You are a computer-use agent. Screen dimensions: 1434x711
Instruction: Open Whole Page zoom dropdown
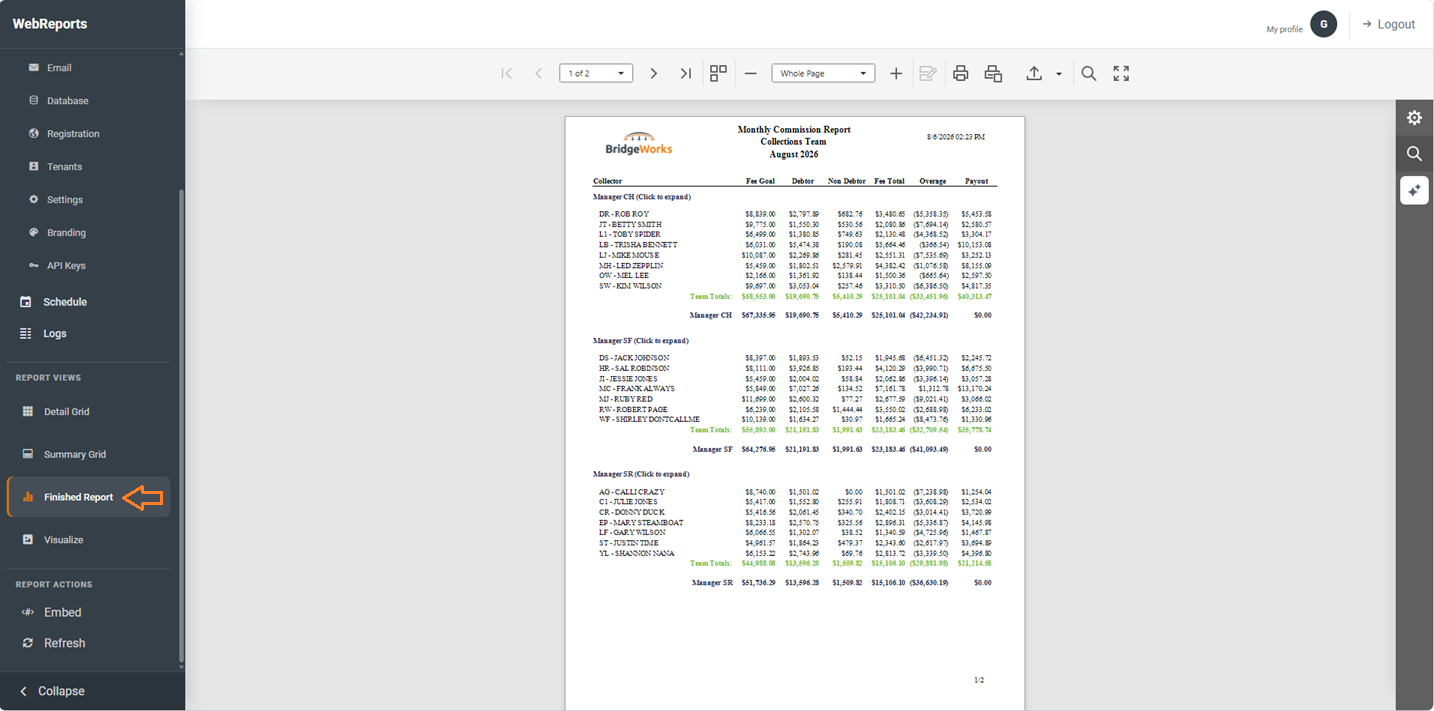coord(823,74)
